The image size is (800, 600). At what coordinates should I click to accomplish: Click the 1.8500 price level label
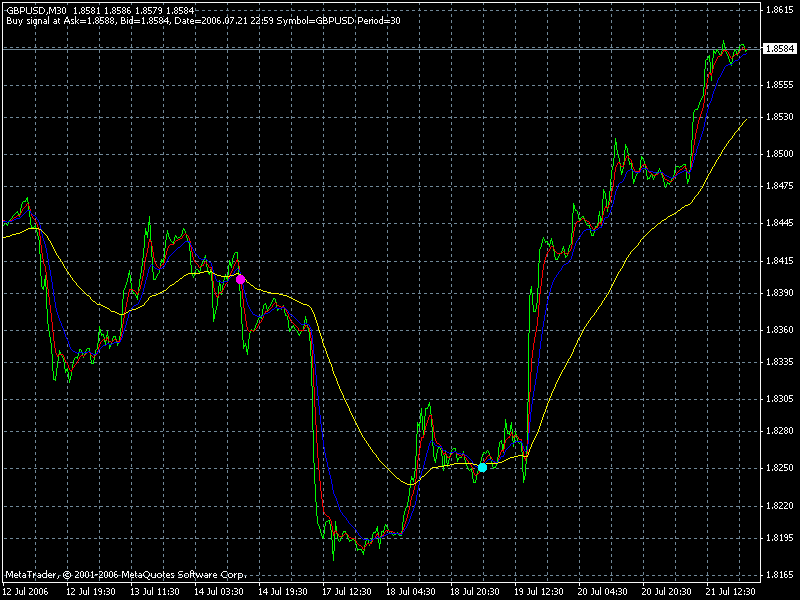pyautogui.click(x=780, y=154)
